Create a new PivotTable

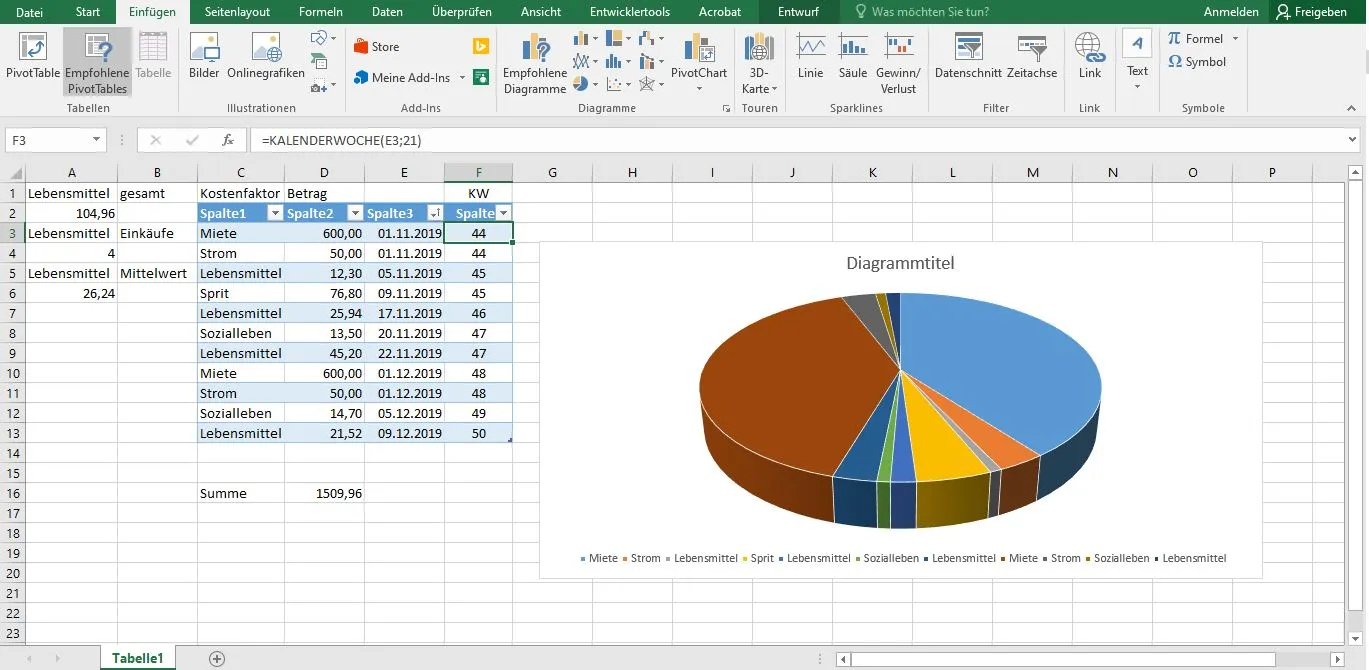tap(33, 58)
